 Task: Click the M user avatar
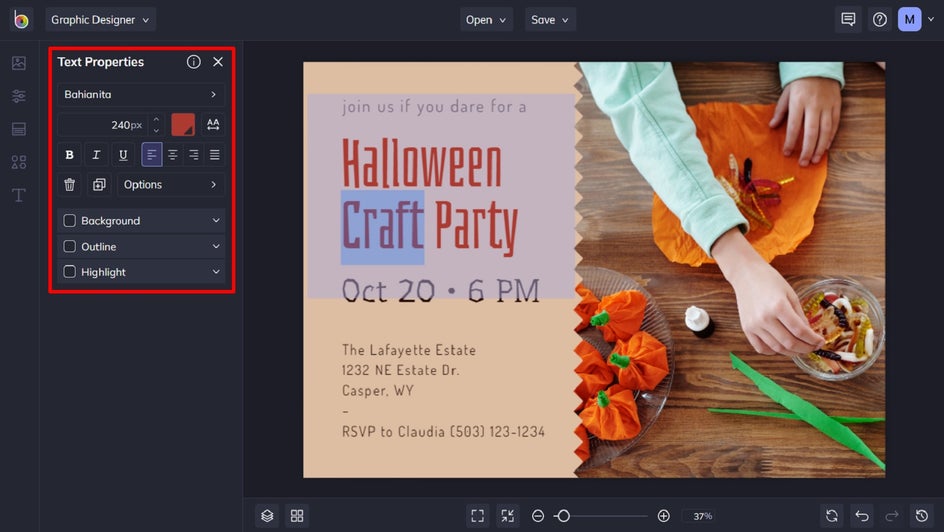(x=909, y=20)
